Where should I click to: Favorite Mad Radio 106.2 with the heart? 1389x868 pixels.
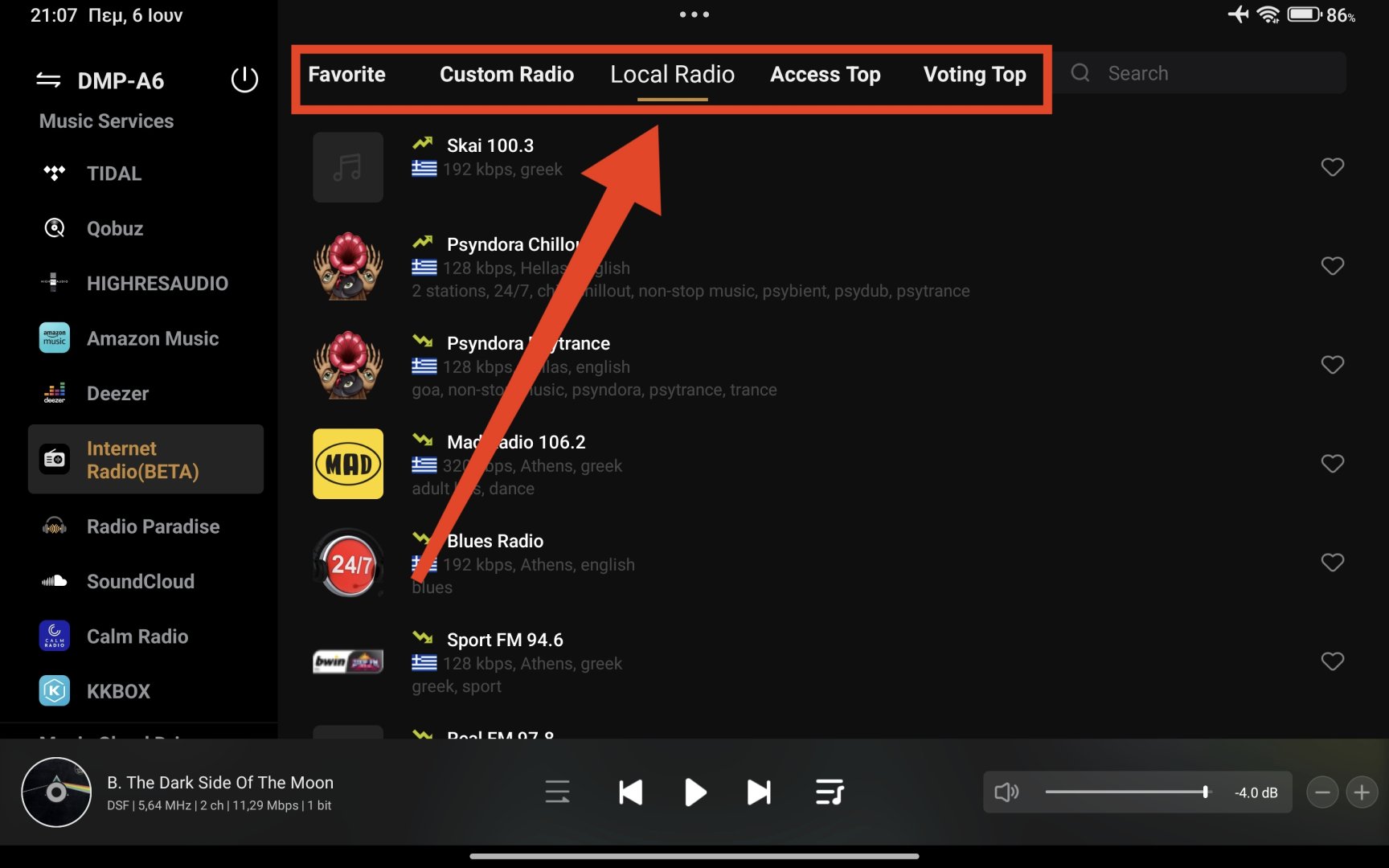point(1333,463)
